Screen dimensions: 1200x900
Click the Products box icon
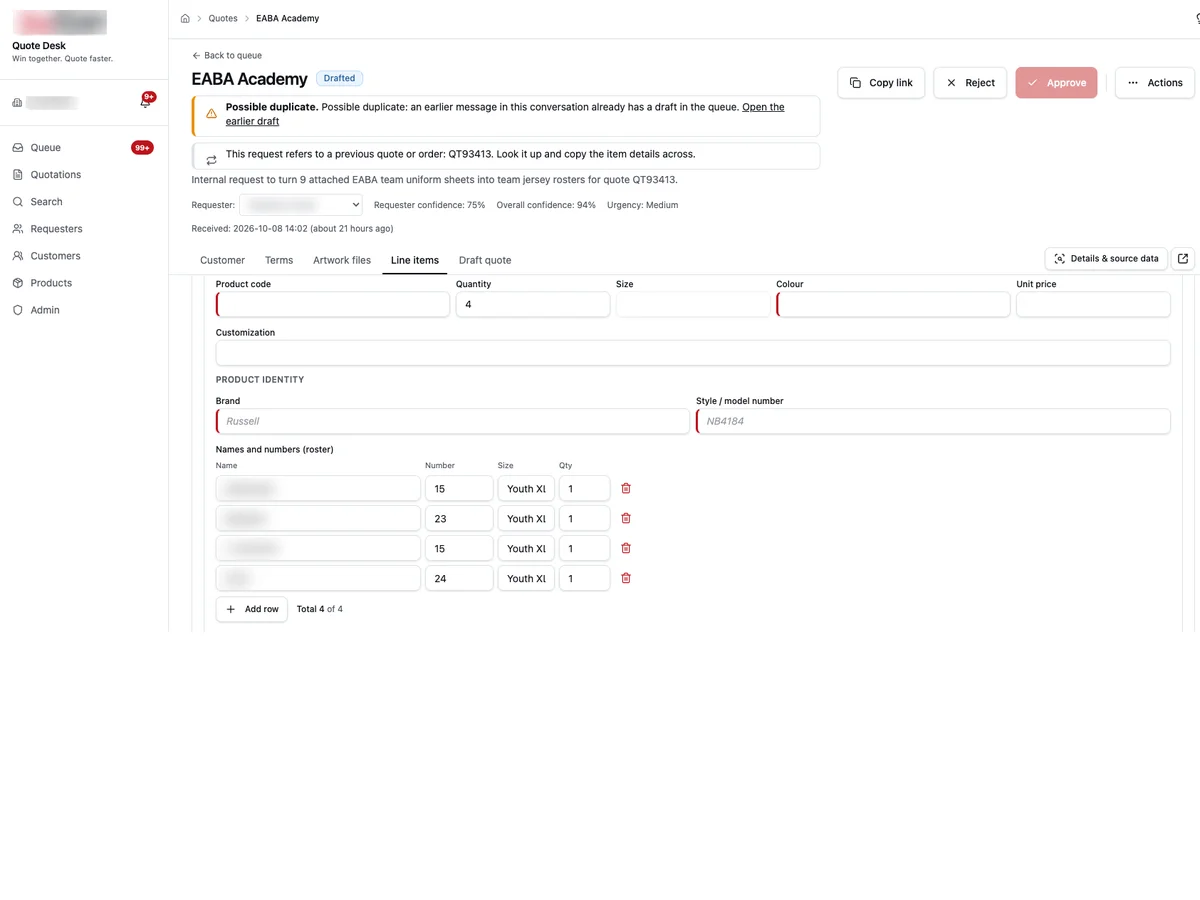coord(18,283)
